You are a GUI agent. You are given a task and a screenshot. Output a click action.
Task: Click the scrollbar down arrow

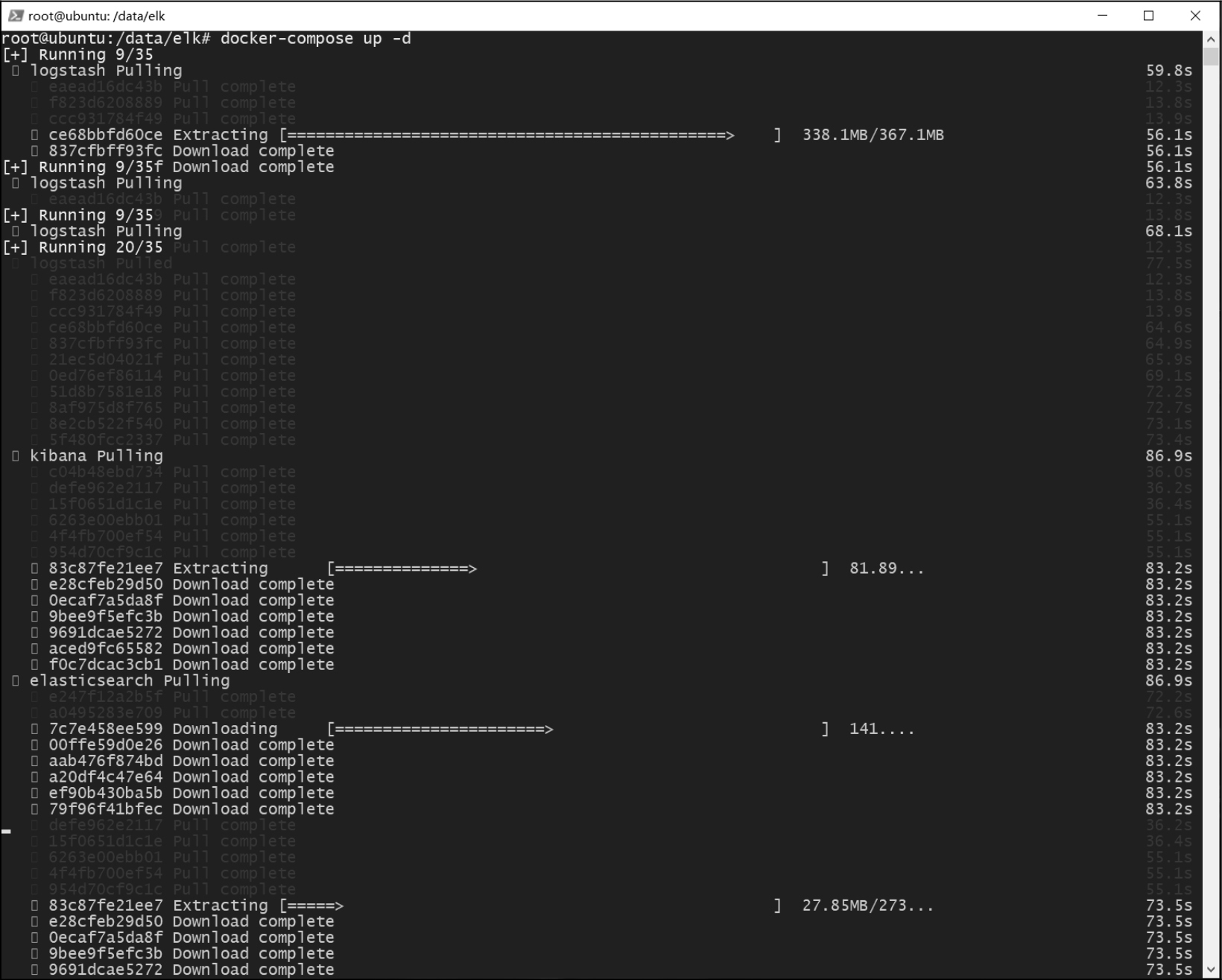point(1211,970)
